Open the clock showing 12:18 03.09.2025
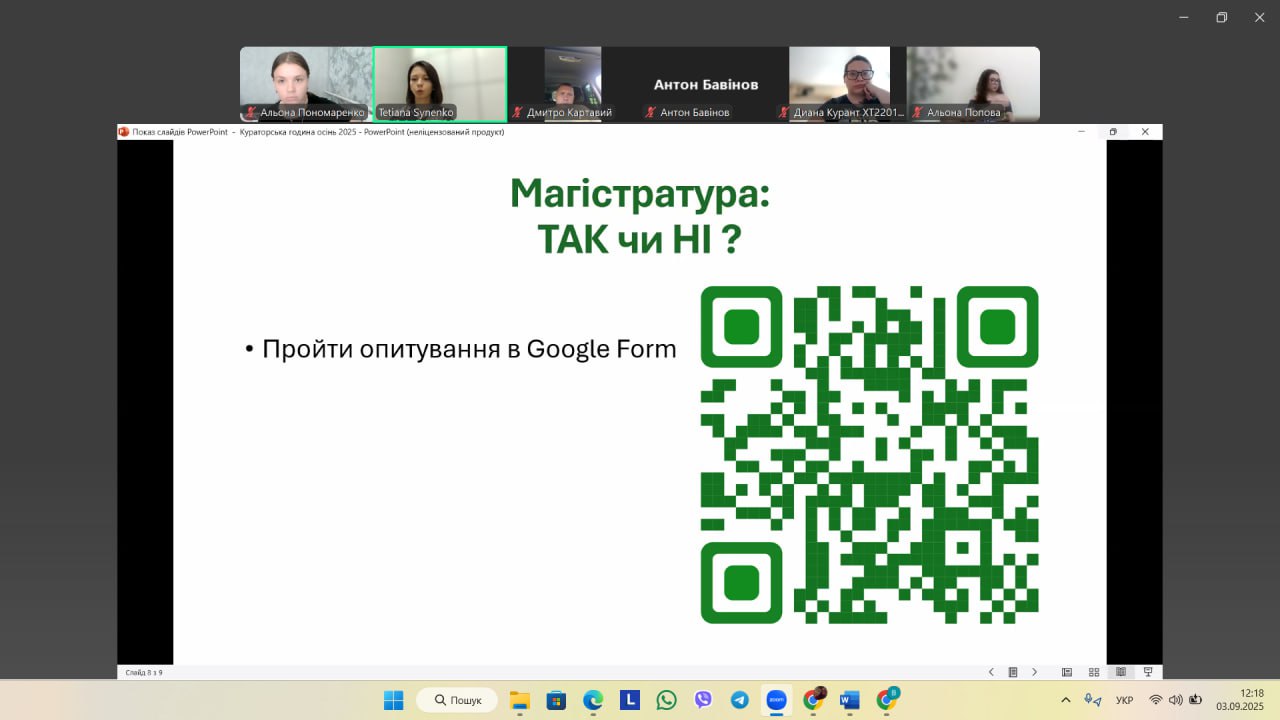 coord(1241,700)
